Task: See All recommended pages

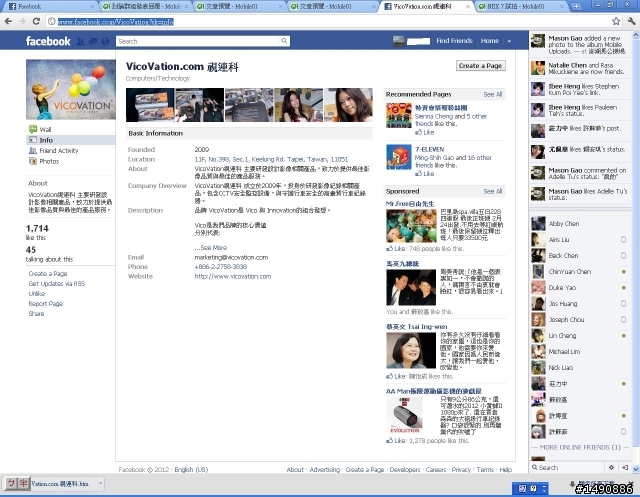Action: point(493,94)
